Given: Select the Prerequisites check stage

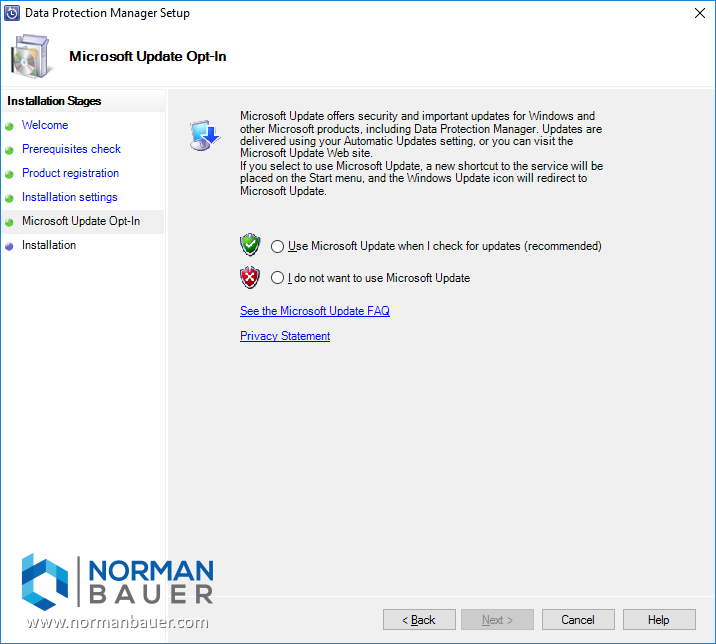Looking at the screenshot, I should (x=71, y=149).
